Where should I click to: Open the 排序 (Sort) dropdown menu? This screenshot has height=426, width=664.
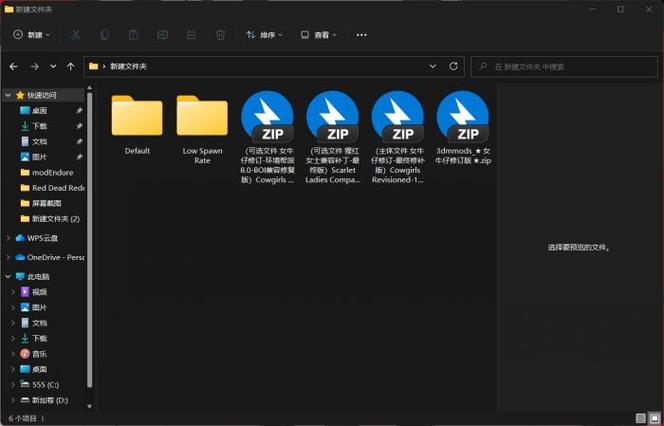pos(264,35)
